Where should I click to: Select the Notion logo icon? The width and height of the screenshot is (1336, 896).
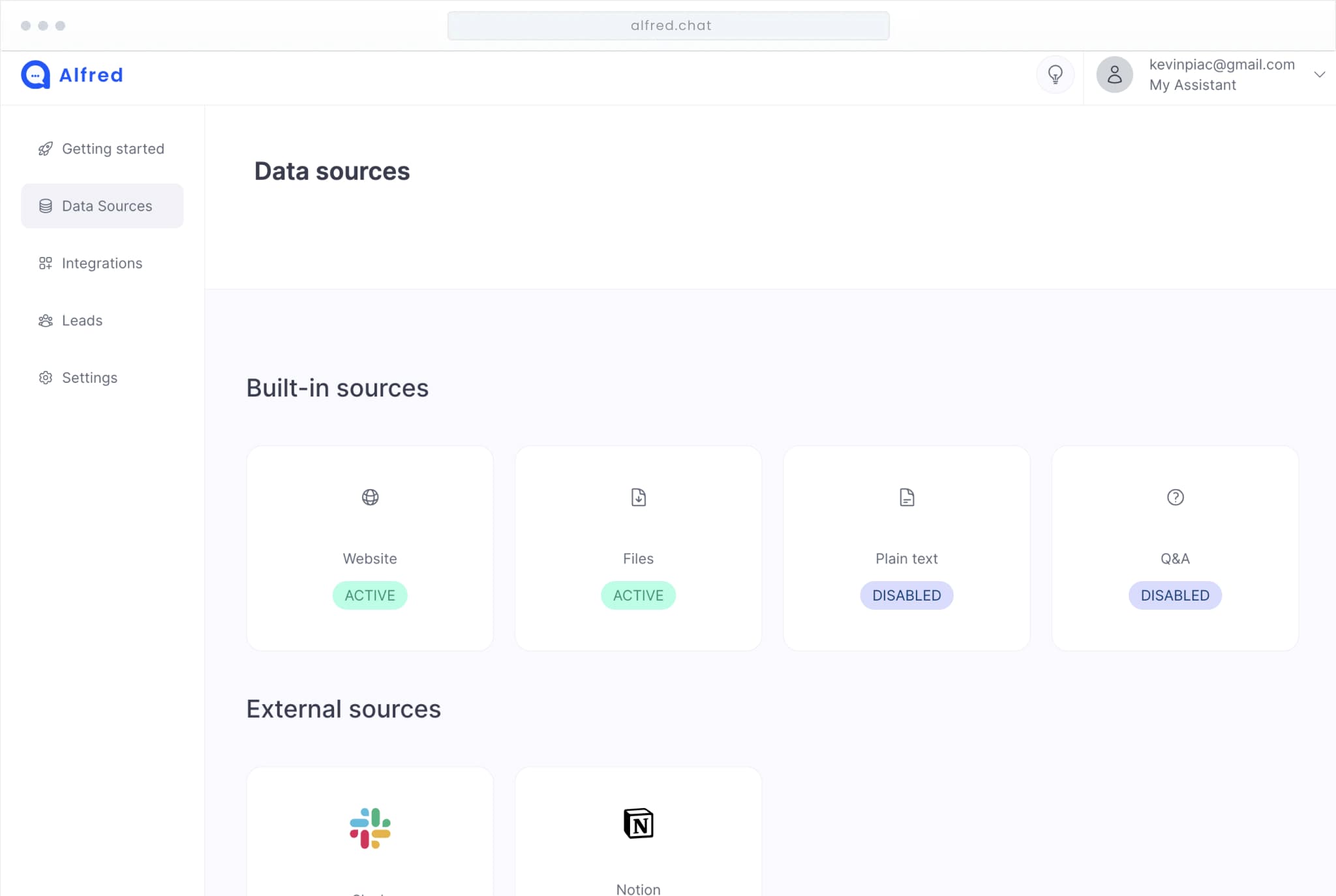(638, 823)
